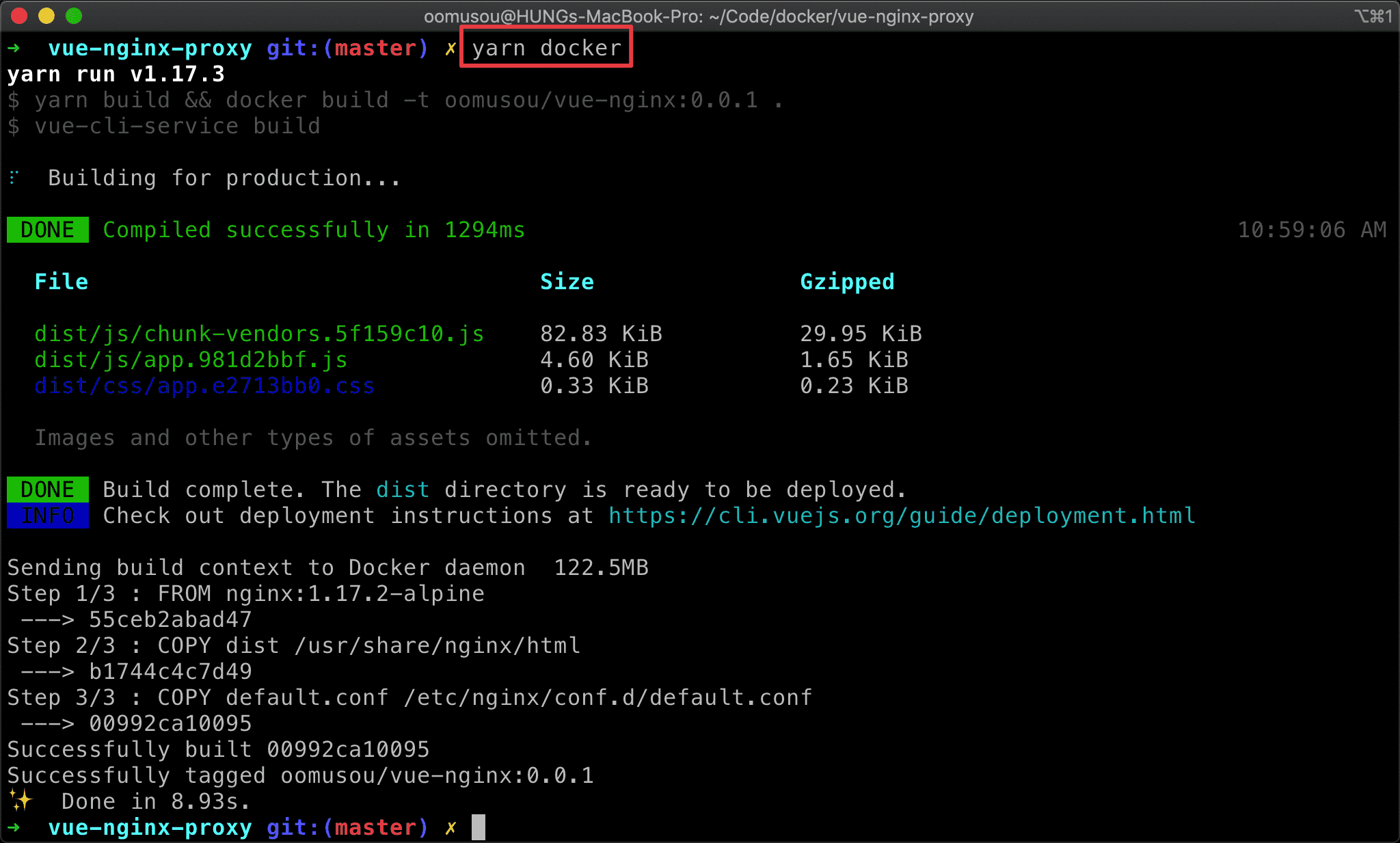Click the sparkles emoji before Done
The image size is (1400, 843).
coord(21,800)
